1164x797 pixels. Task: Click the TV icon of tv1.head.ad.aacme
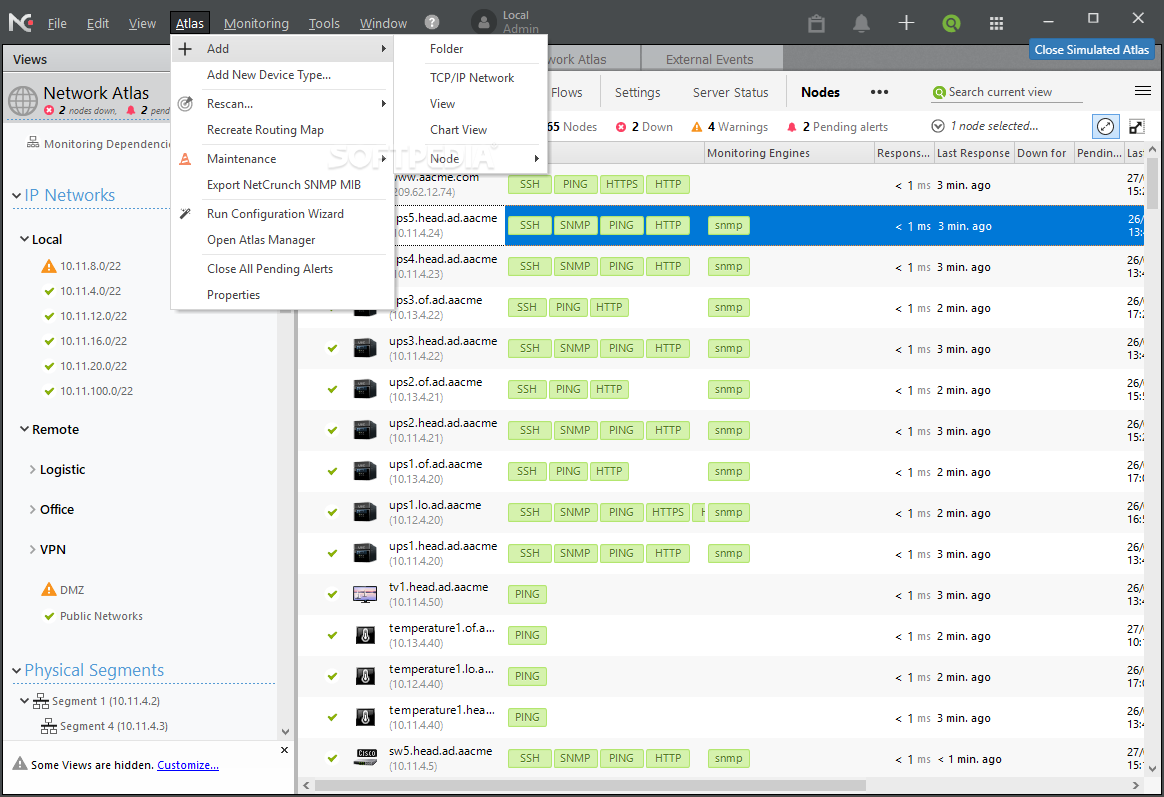365,594
